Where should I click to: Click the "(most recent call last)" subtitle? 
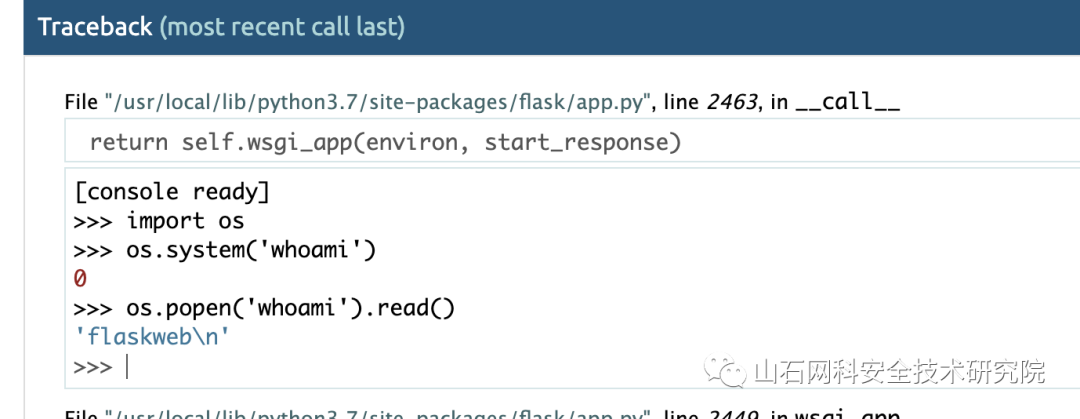click(x=282, y=27)
